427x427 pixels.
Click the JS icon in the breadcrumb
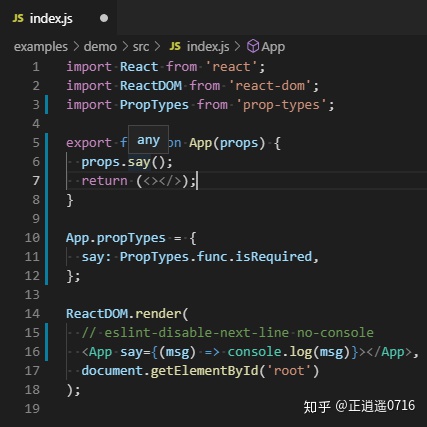tap(175, 46)
